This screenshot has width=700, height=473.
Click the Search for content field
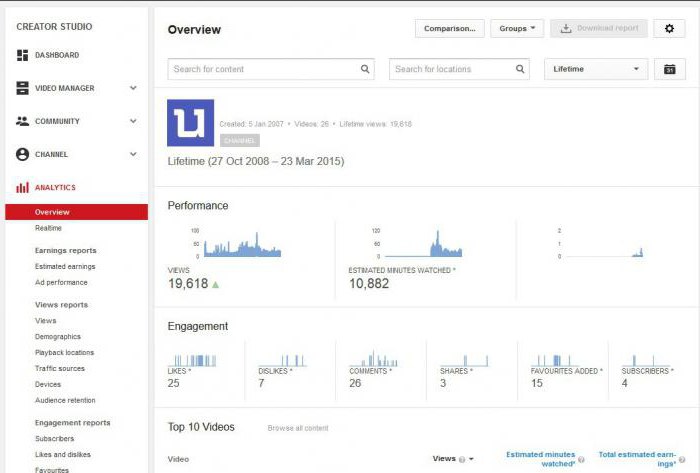pos(271,69)
